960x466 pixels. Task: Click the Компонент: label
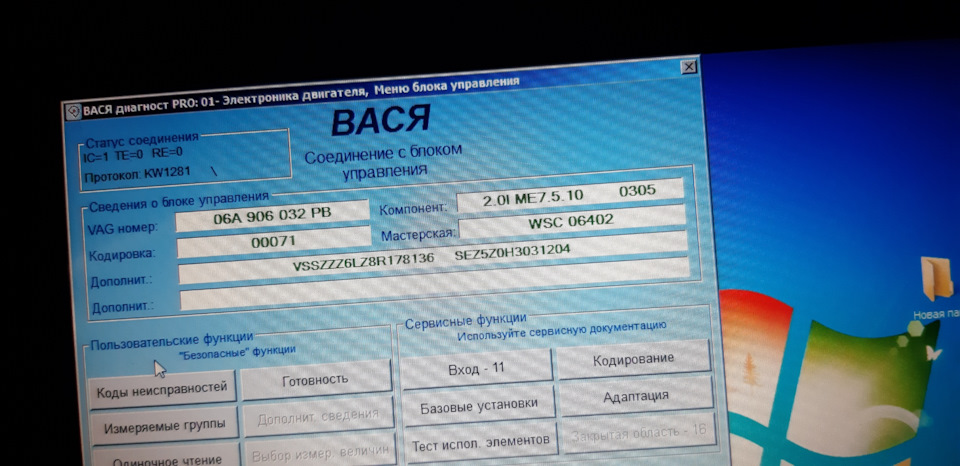[413, 208]
